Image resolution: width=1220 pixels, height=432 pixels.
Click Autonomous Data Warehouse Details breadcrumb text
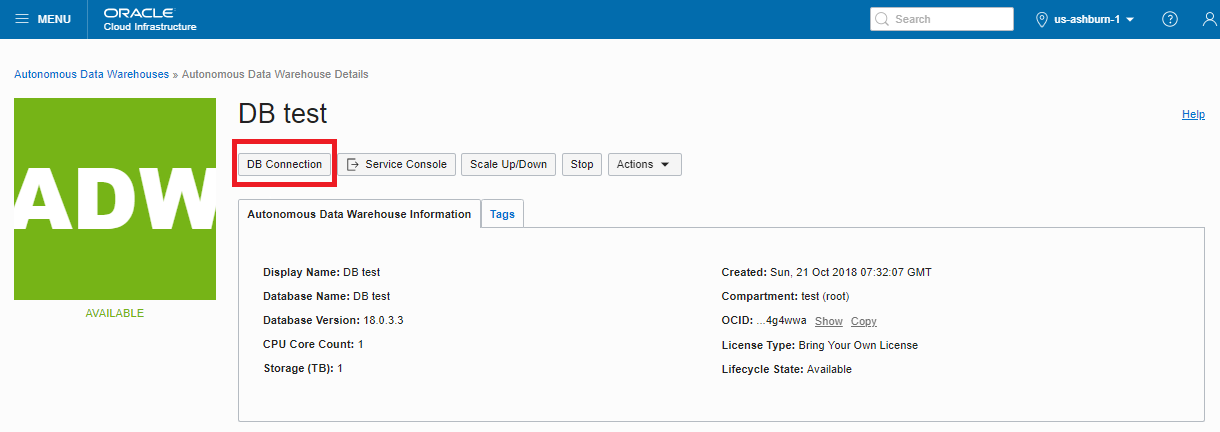pos(275,74)
